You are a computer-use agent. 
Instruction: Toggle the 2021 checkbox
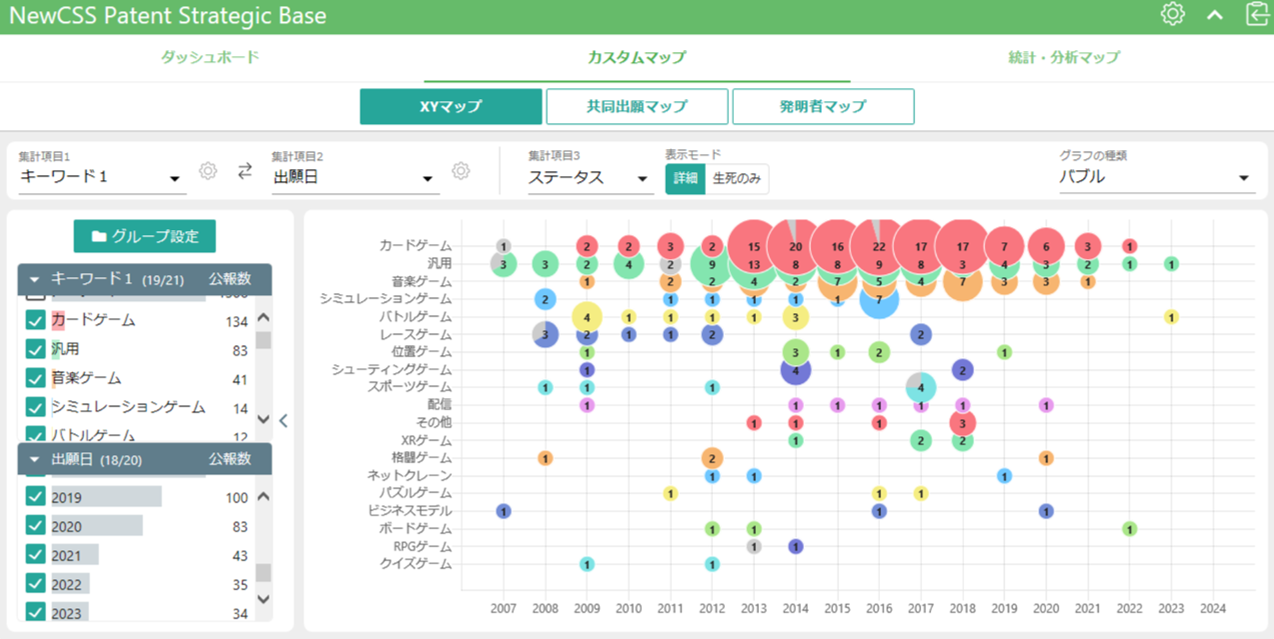tap(35, 554)
